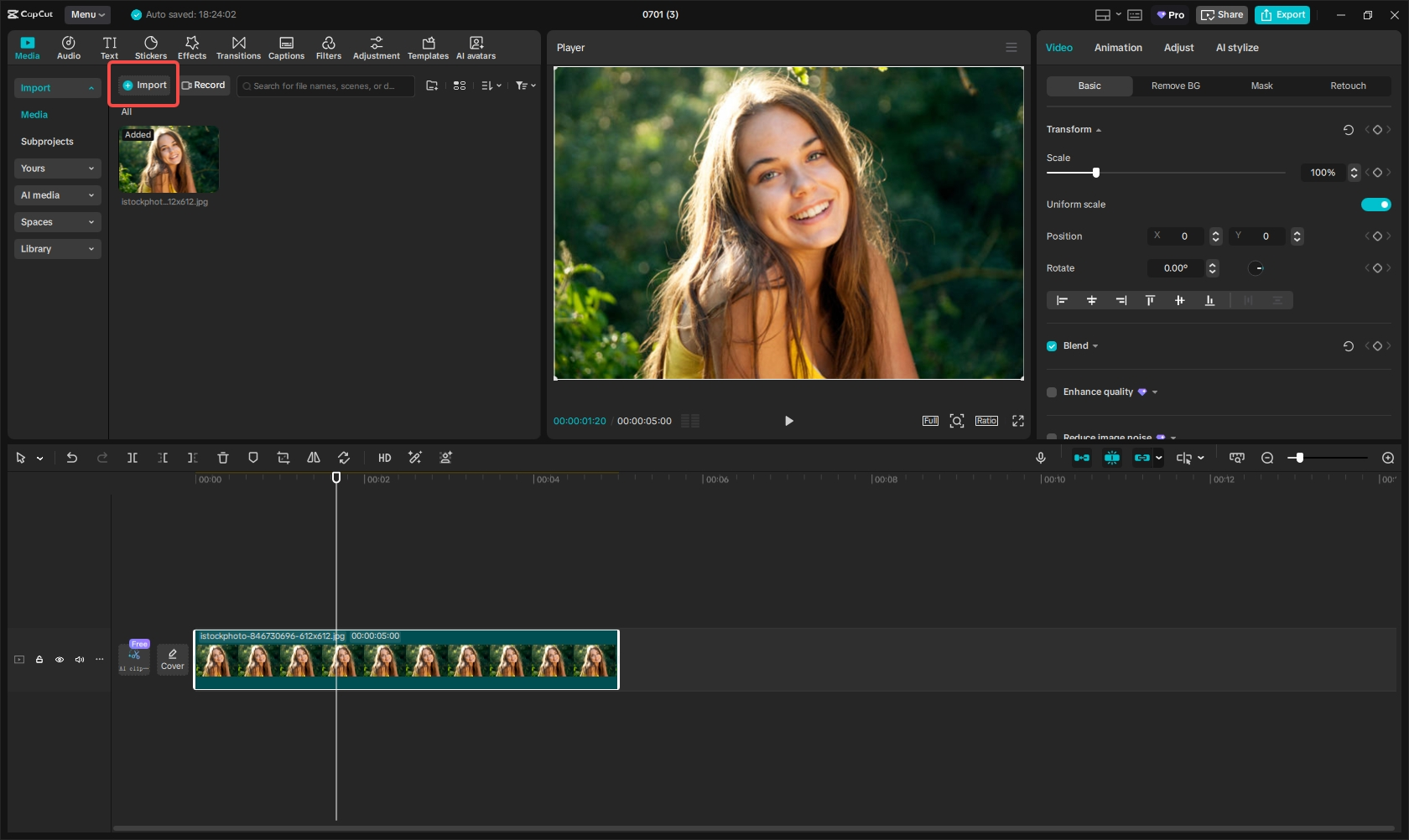This screenshot has width=1409, height=840.
Task: Click the Export button
Action: (x=1282, y=14)
